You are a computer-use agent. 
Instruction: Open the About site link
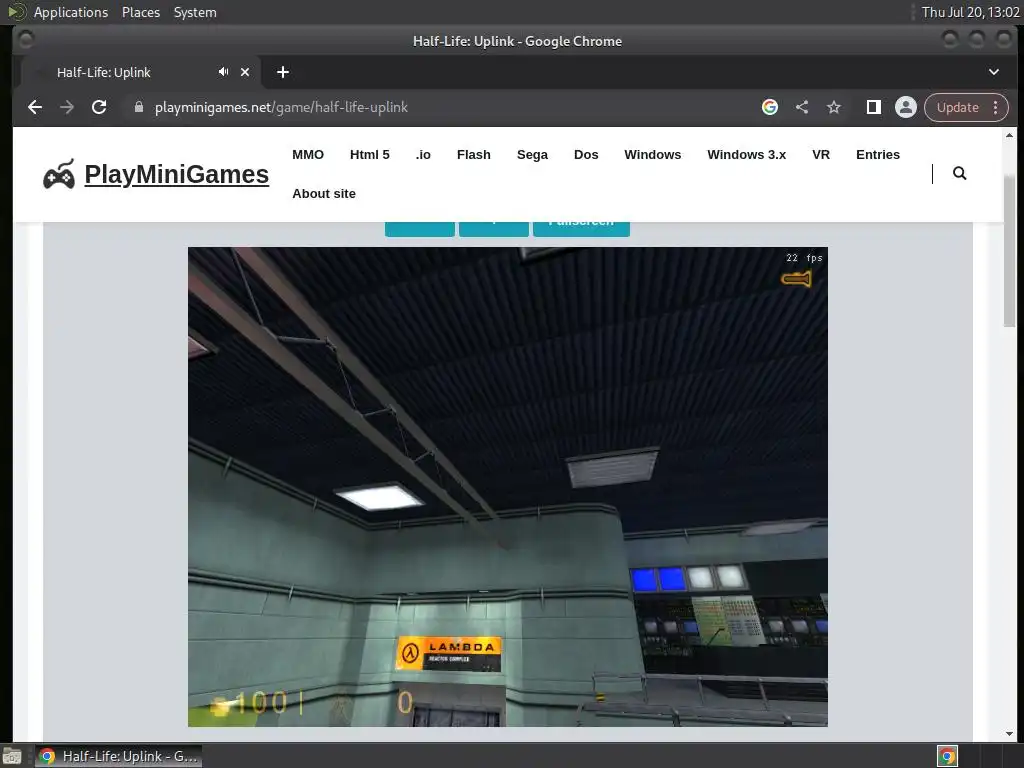324,194
